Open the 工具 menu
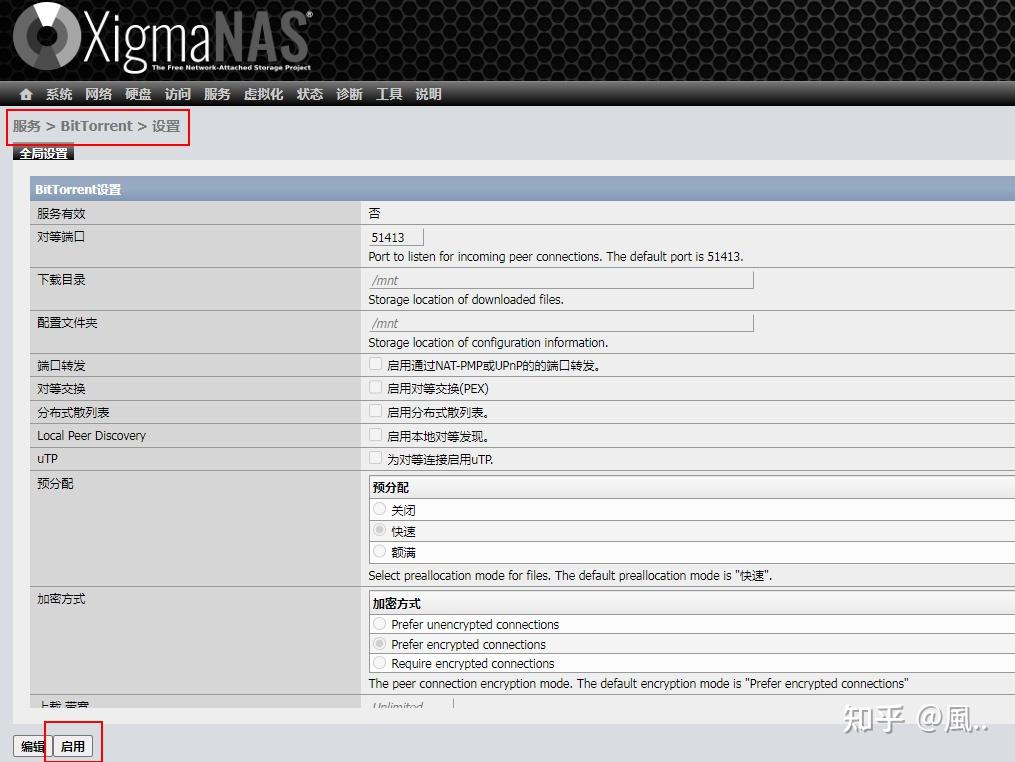Screen dimensions: 1015x762 389,94
